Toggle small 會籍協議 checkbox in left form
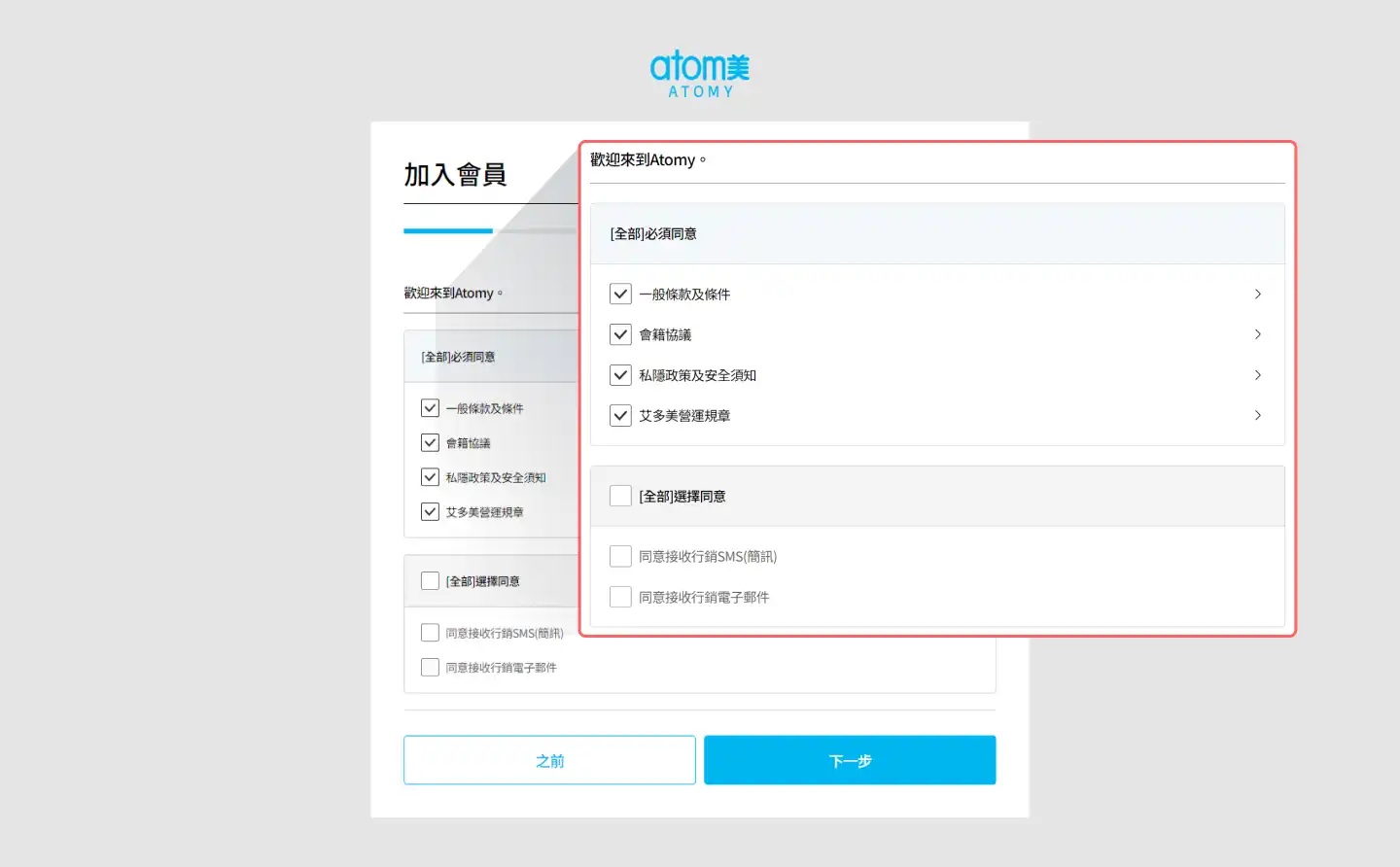Viewport: 1400px width, 867px height. (x=430, y=443)
